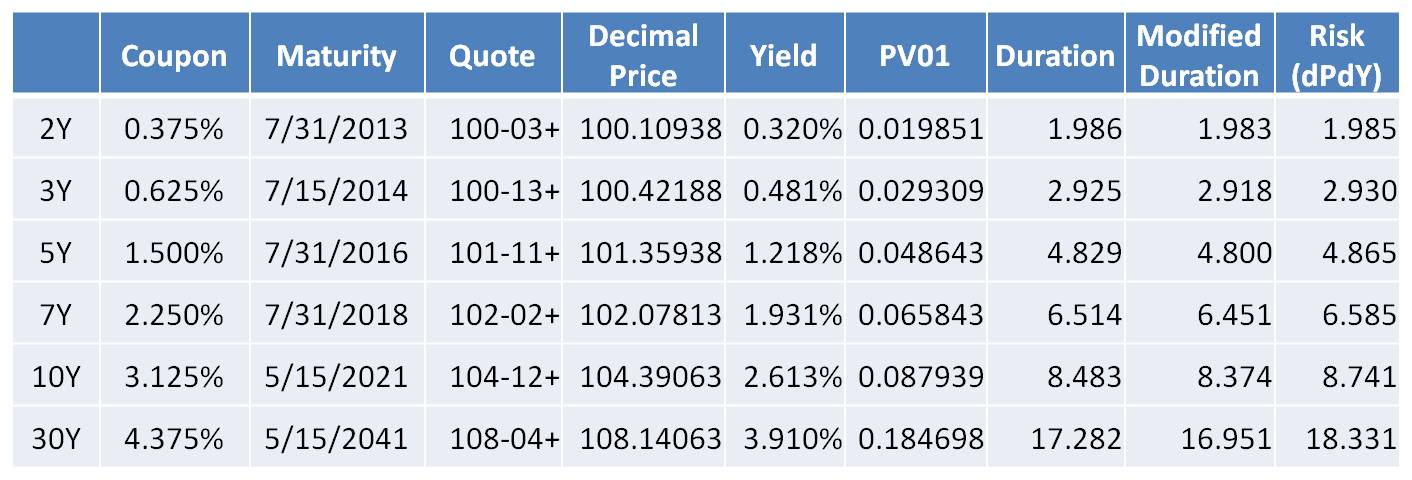Click the Decimal Price header cell

(643, 56)
